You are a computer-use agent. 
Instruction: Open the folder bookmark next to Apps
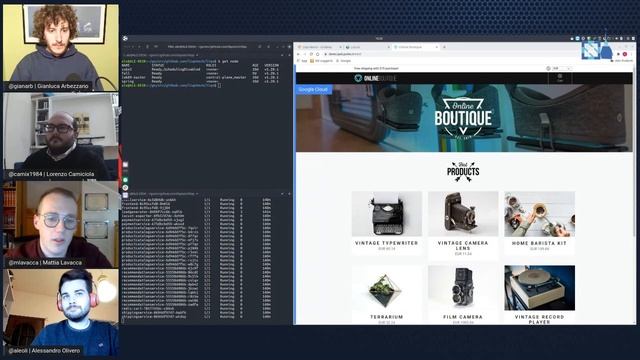pyautogui.click(x=322, y=60)
